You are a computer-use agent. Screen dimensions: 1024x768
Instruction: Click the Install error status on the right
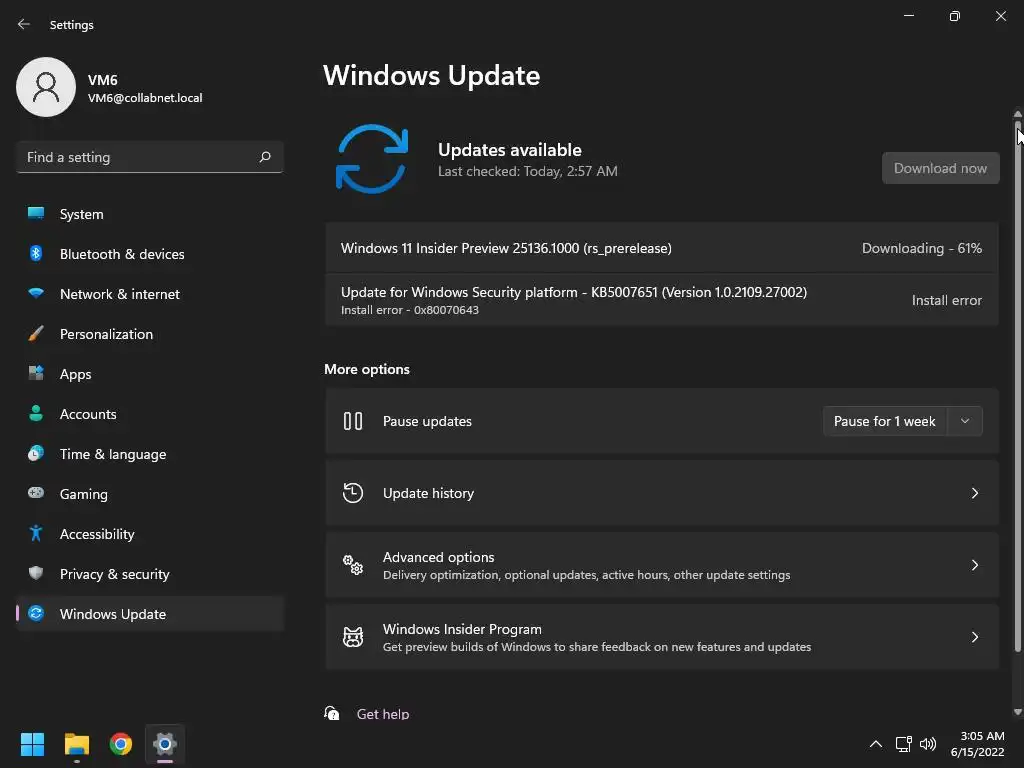946,300
